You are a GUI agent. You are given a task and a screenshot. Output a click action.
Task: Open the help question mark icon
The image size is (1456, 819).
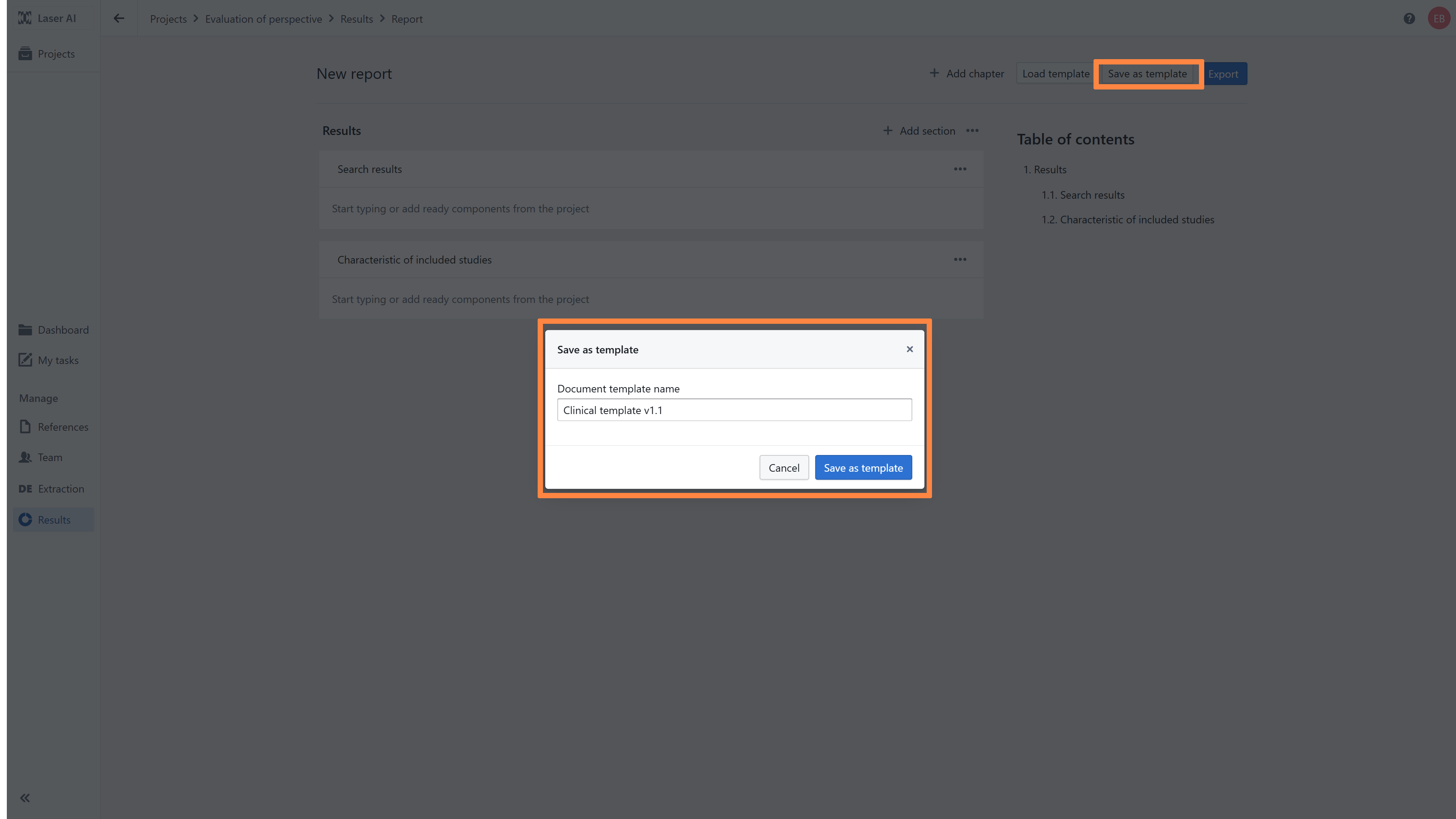[x=1409, y=19]
